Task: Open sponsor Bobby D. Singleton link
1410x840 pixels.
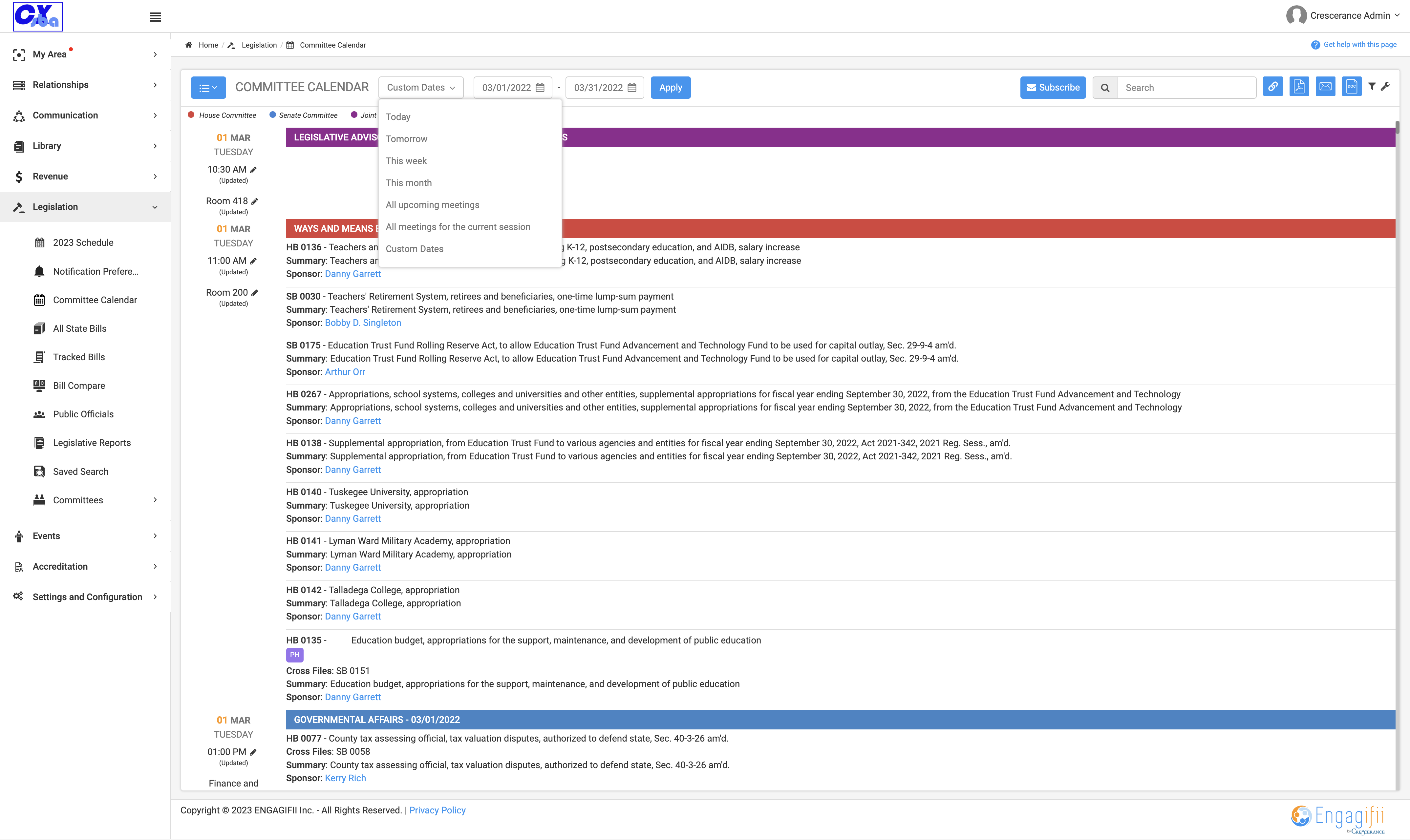Action: point(363,323)
